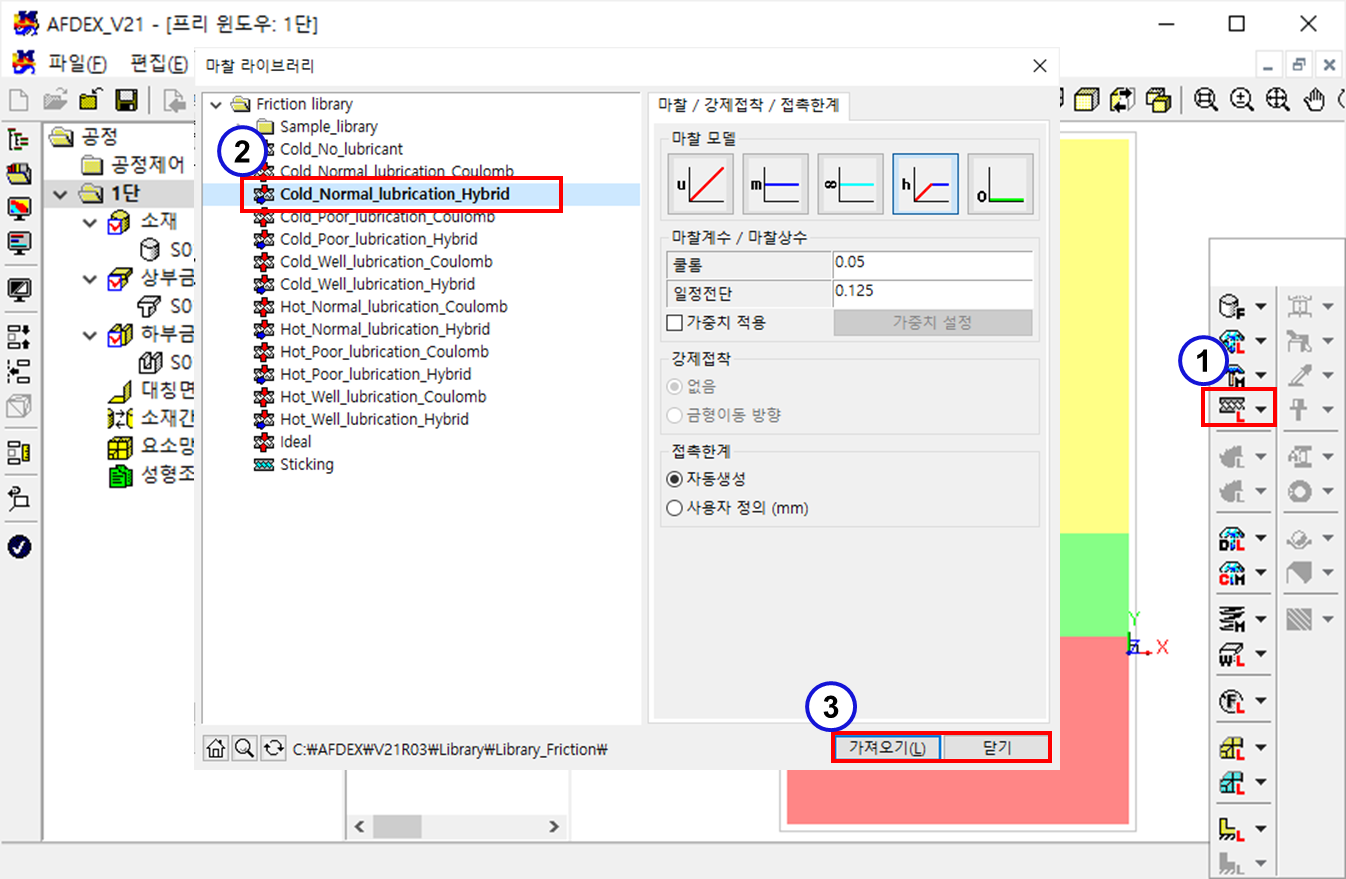Select the constant shear friction model icon
The width and height of the screenshot is (1346, 879).
(776, 185)
